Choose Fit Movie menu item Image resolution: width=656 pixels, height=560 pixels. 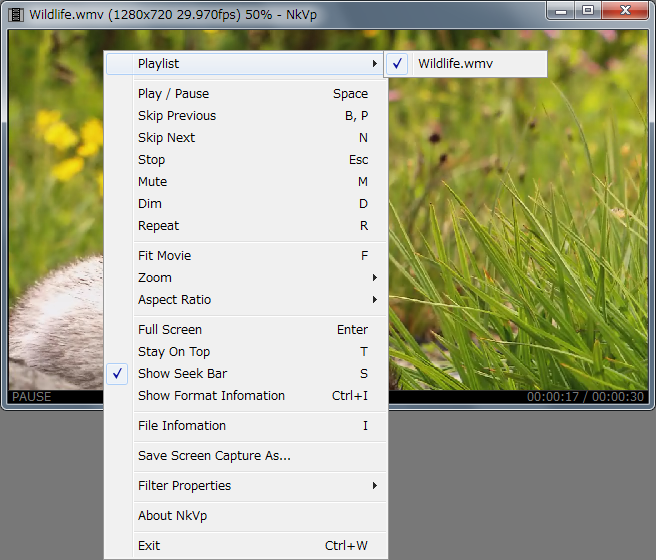tap(245, 256)
